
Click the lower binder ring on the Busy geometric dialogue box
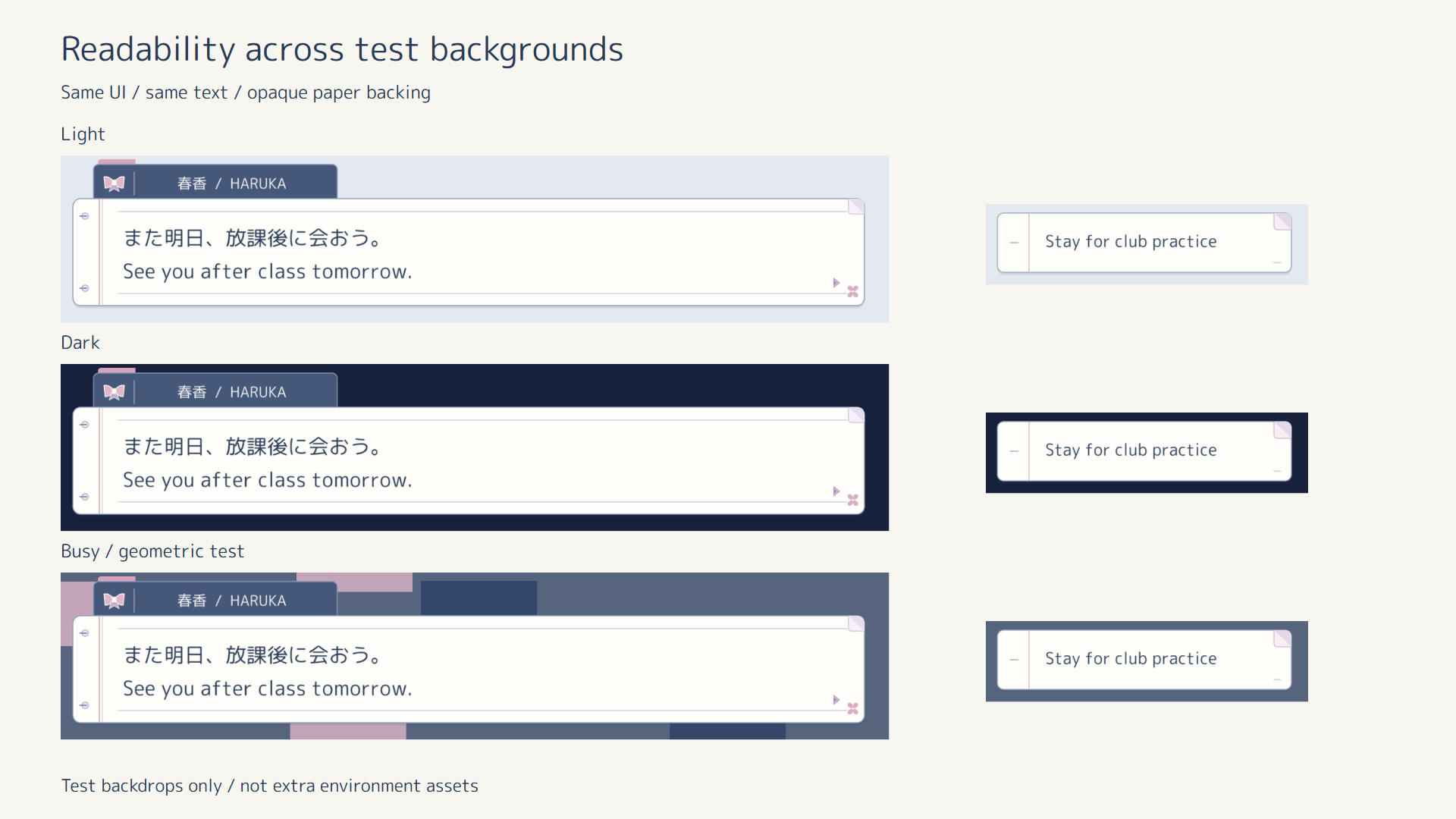(x=84, y=705)
